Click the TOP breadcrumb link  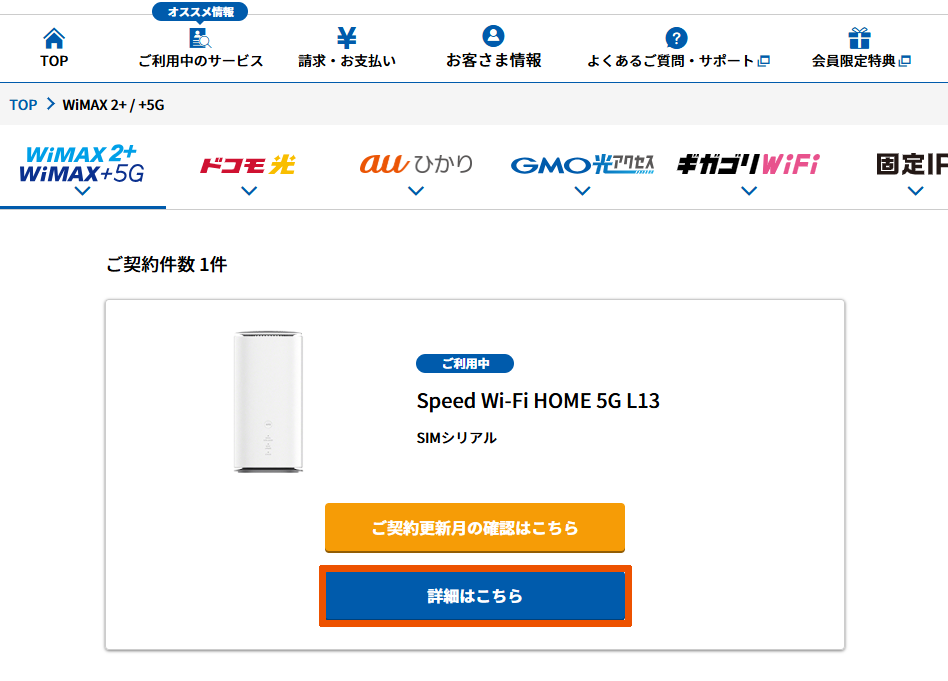tap(23, 105)
